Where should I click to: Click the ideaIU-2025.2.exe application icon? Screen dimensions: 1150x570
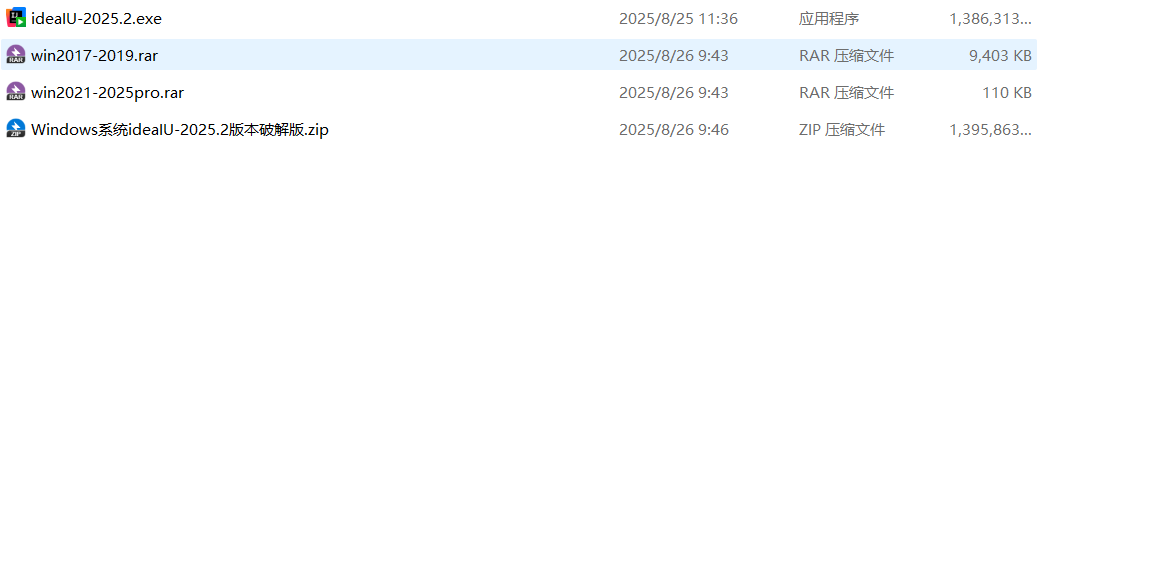point(15,18)
